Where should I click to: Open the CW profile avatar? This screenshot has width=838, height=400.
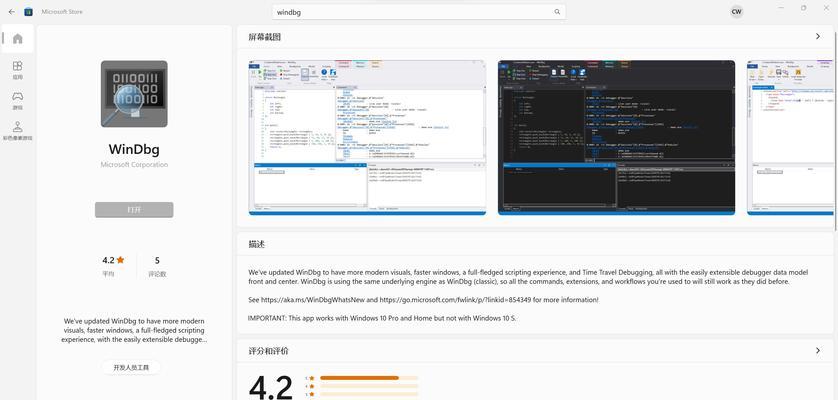[x=736, y=12]
